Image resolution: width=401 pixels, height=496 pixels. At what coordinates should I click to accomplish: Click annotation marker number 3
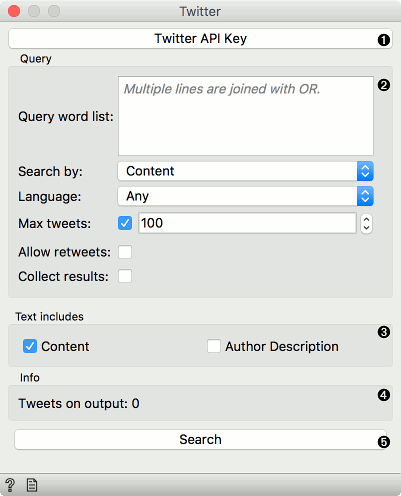point(384,332)
